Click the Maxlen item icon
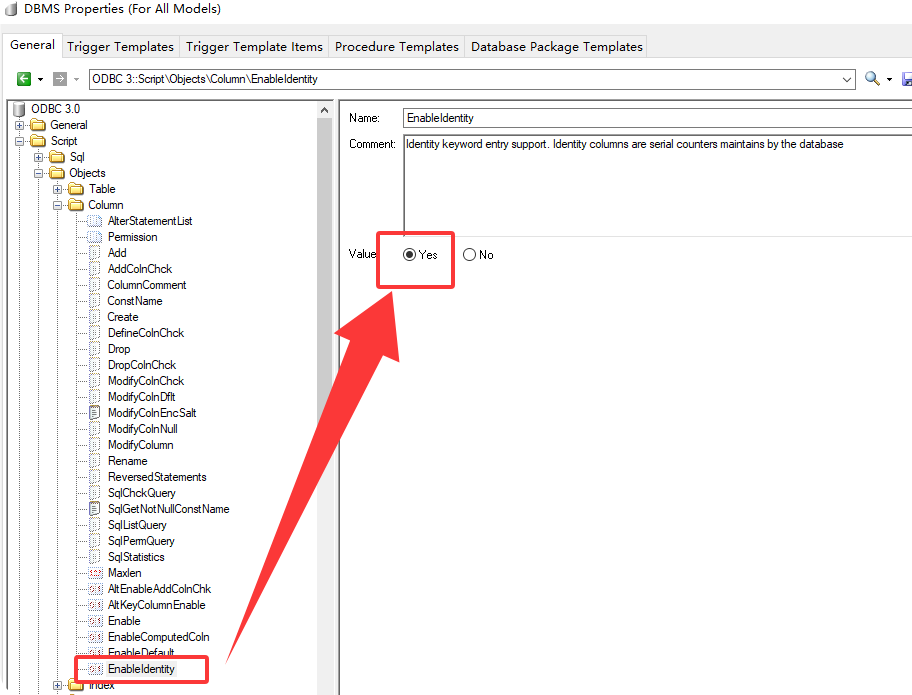 (95, 573)
